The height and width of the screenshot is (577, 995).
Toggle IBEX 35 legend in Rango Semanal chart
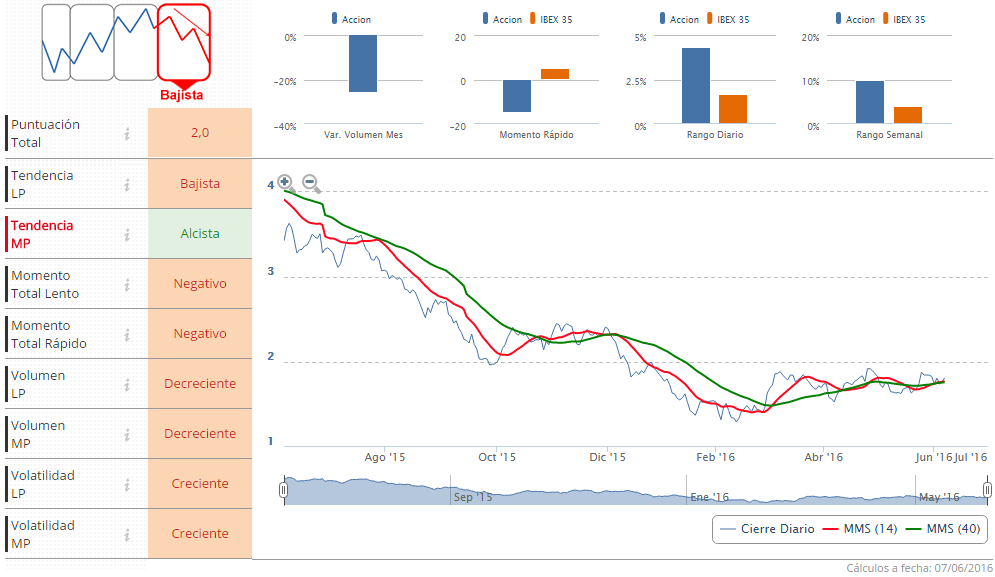click(904, 19)
